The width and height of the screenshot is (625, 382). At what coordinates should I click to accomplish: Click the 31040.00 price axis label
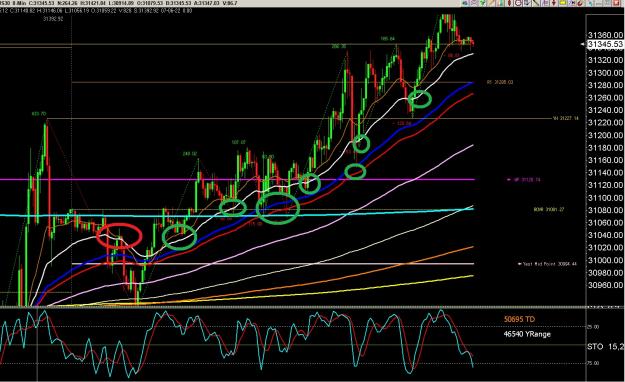(605, 235)
